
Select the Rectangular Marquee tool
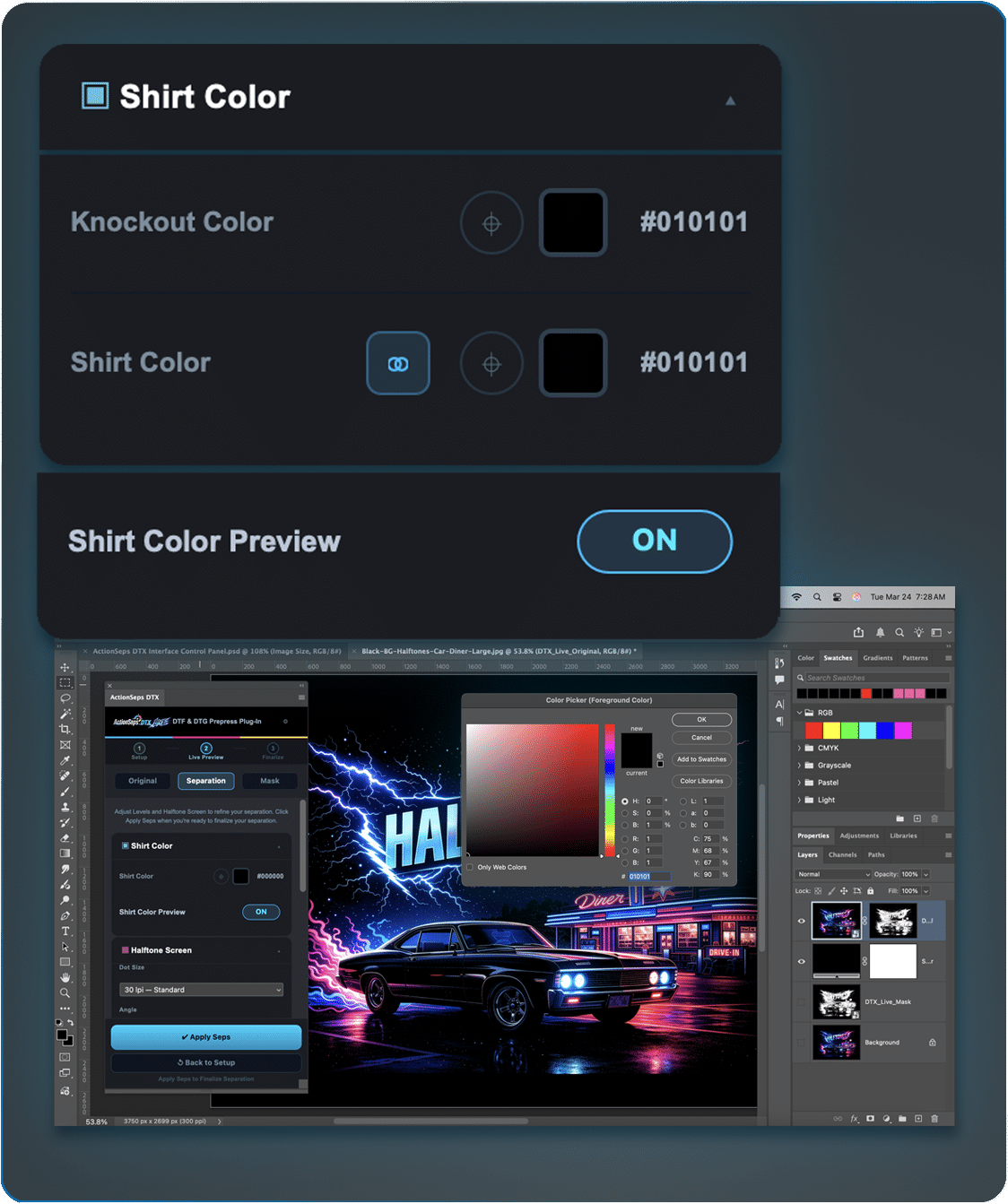point(65,682)
